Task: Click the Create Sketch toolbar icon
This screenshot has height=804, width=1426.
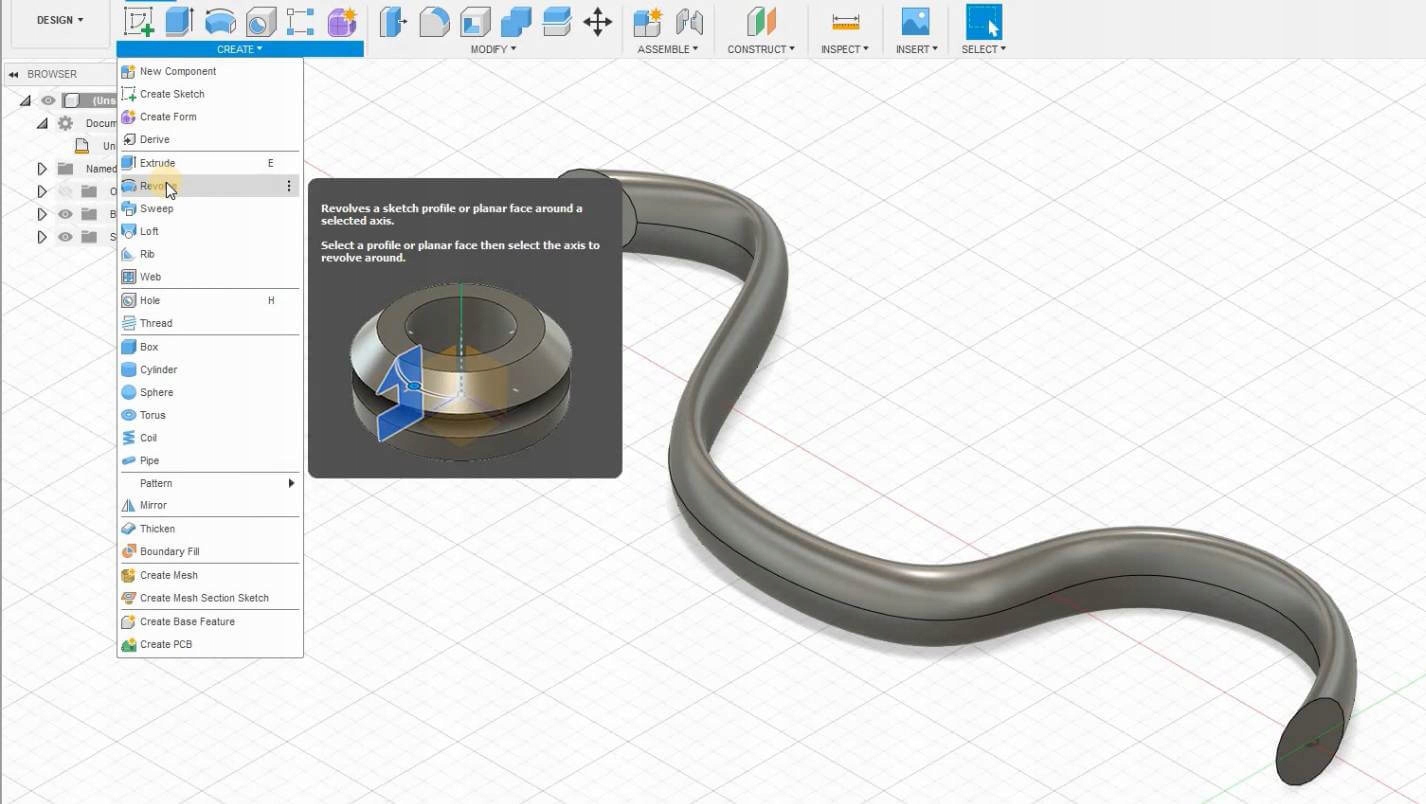Action: 138,21
